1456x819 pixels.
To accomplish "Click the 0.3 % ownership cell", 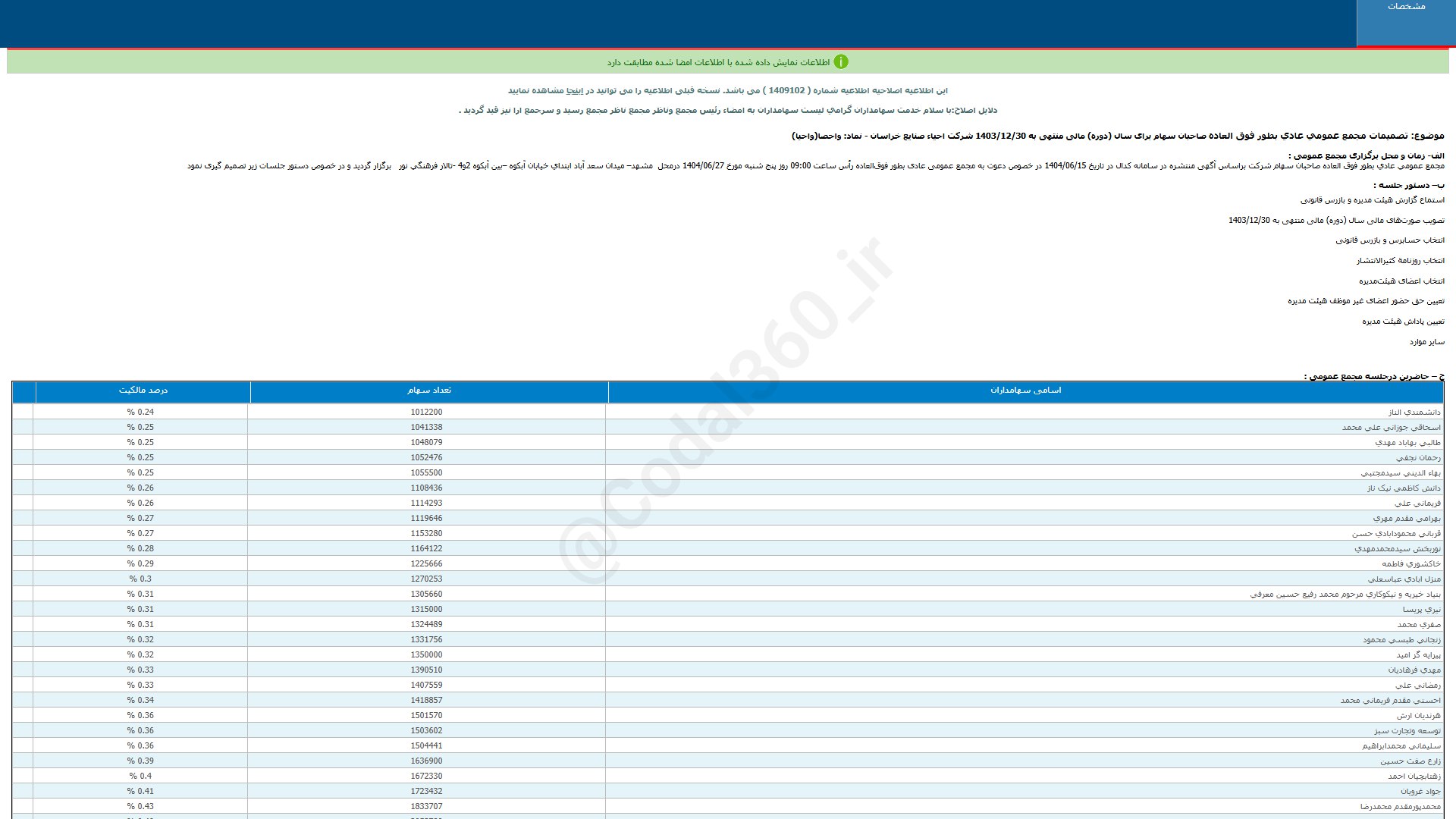I will coord(140,579).
